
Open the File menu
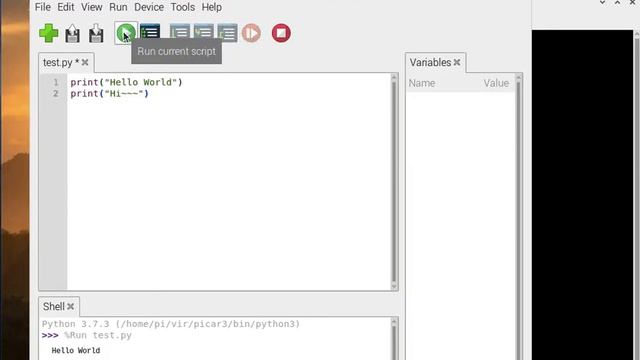[42, 7]
